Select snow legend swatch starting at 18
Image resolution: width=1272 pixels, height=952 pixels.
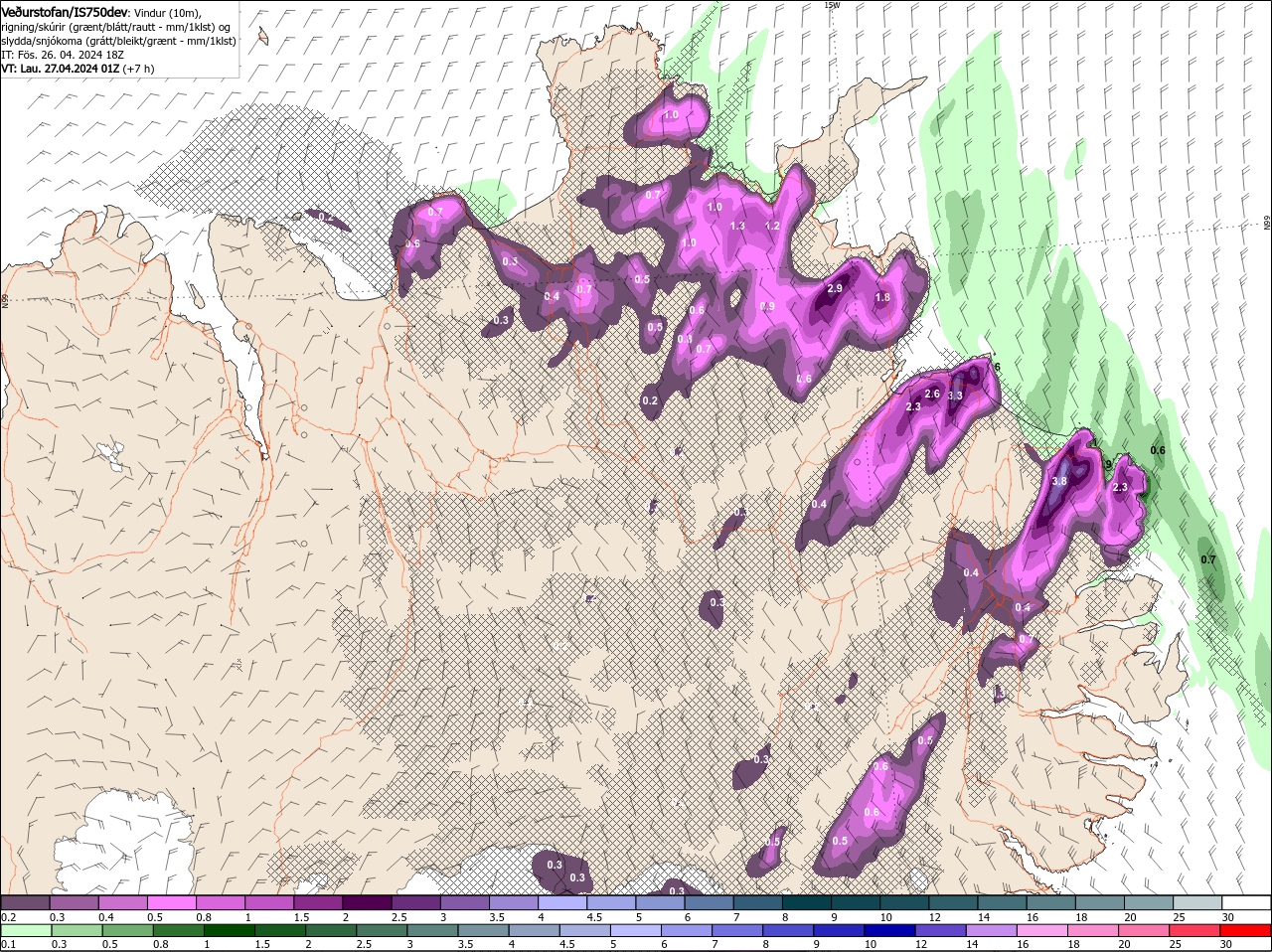1101,902
